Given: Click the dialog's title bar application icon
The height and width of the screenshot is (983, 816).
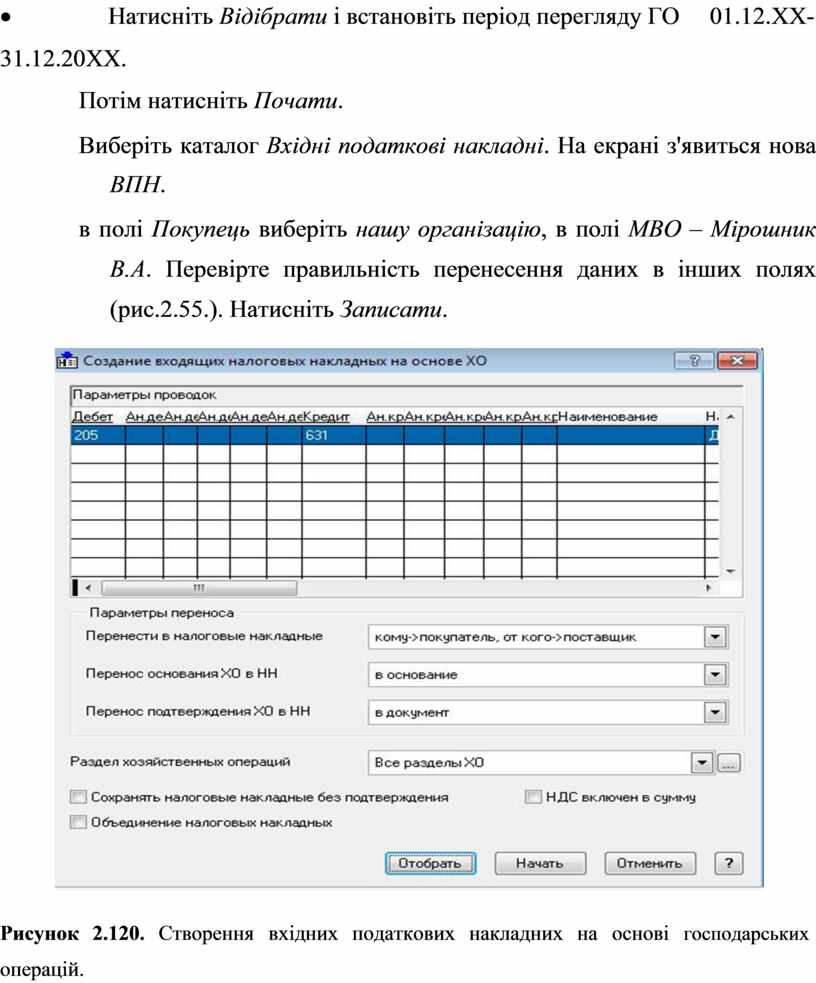Looking at the screenshot, I should point(66,360).
